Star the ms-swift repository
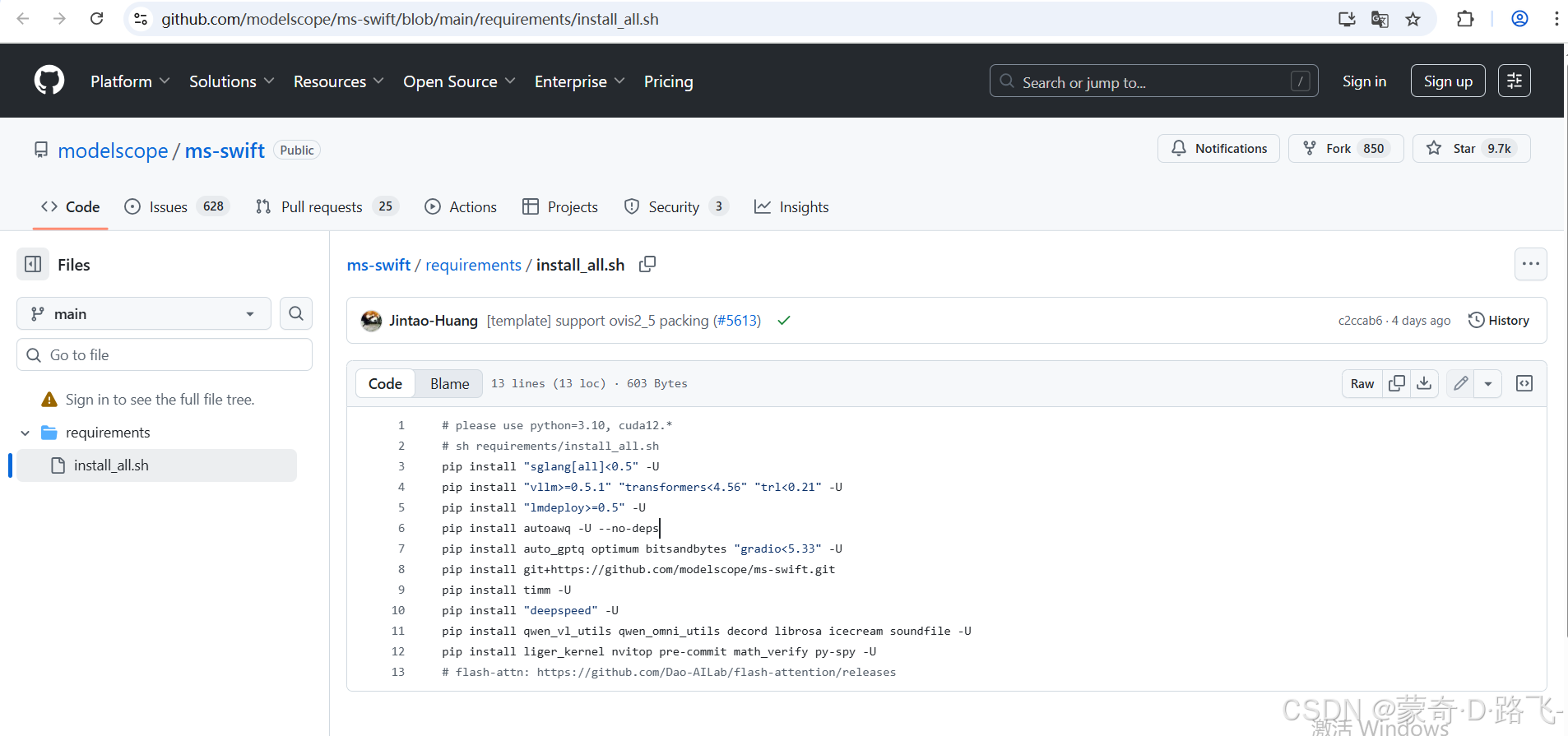The image size is (1568, 736). [1471, 148]
